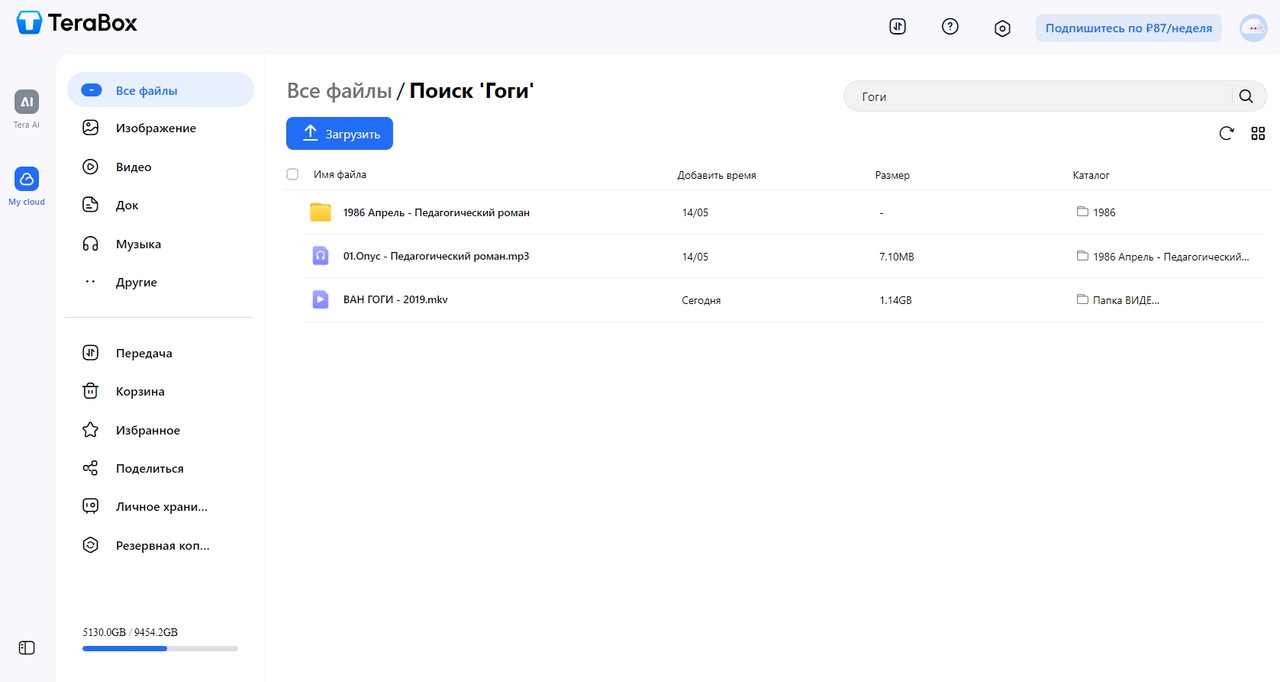
Task: Click the mkv video file icon
Action: coord(320,299)
